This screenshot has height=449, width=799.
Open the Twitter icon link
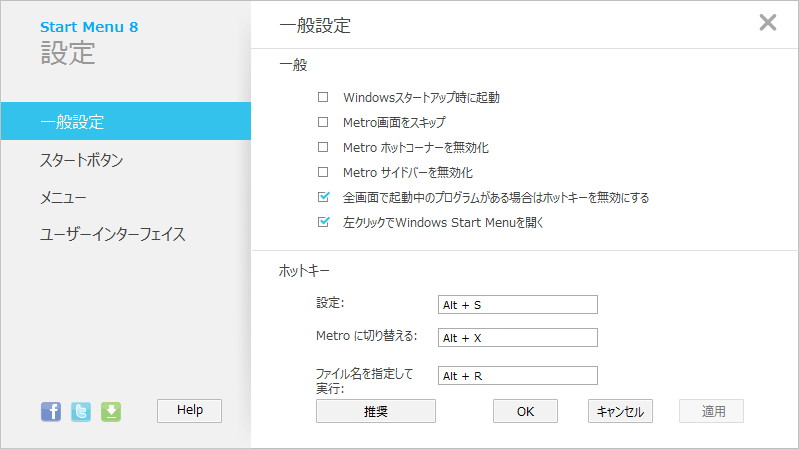[81, 411]
